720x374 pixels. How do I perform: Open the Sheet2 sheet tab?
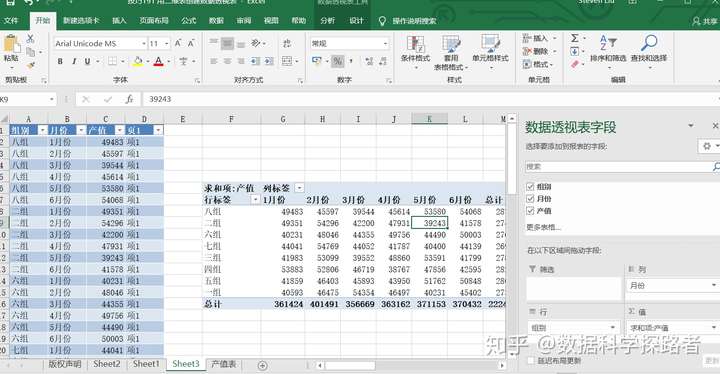coord(107,364)
